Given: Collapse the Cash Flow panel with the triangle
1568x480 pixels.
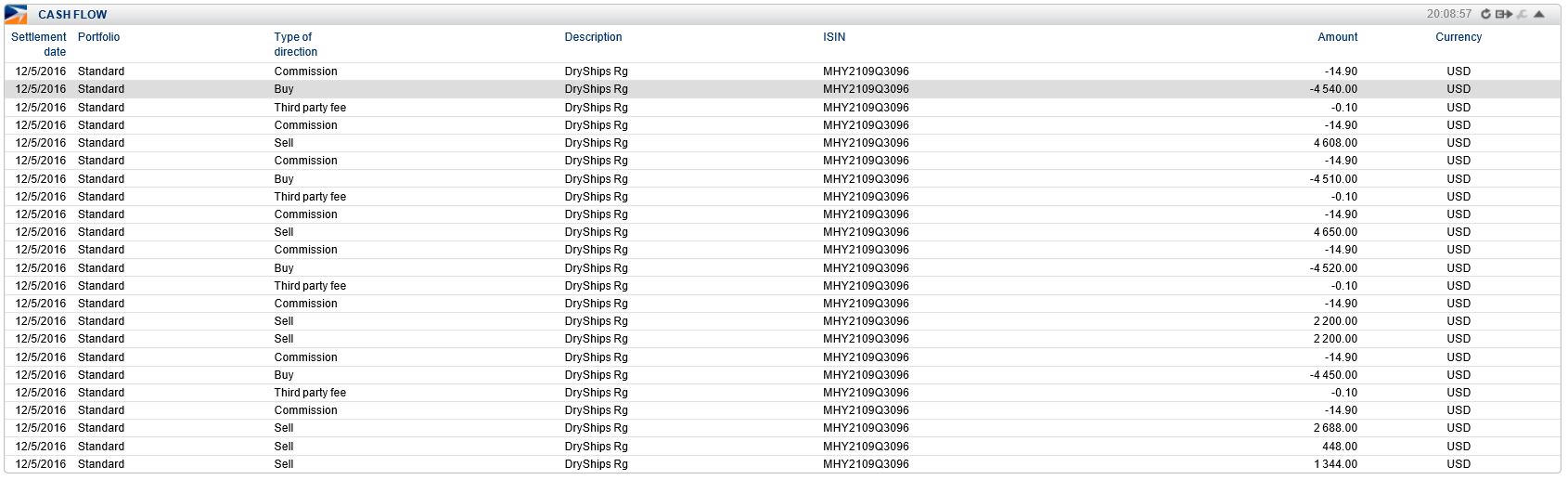Looking at the screenshot, I should [x=1539, y=14].
